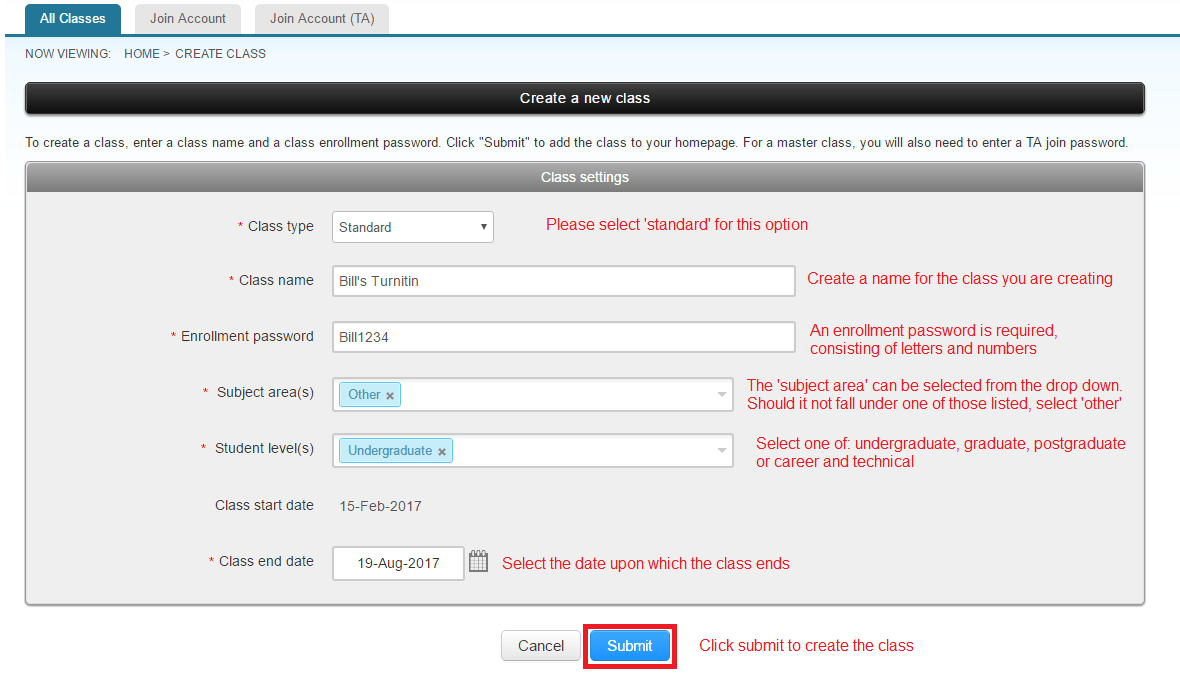Click Submit to create the class
Image resolution: width=1180 pixels, height=695 pixels.
(630, 646)
